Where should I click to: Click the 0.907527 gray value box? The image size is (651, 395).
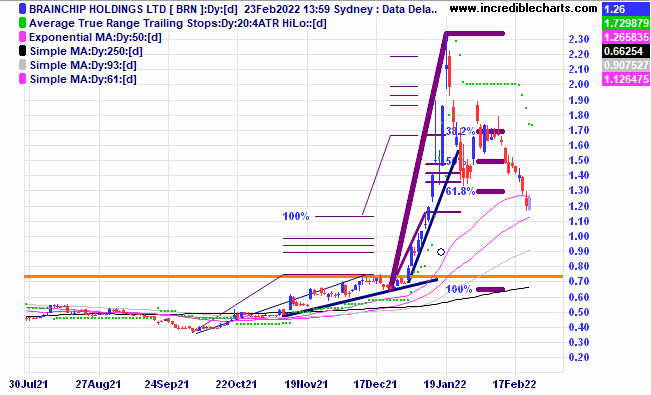click(626, 65)
